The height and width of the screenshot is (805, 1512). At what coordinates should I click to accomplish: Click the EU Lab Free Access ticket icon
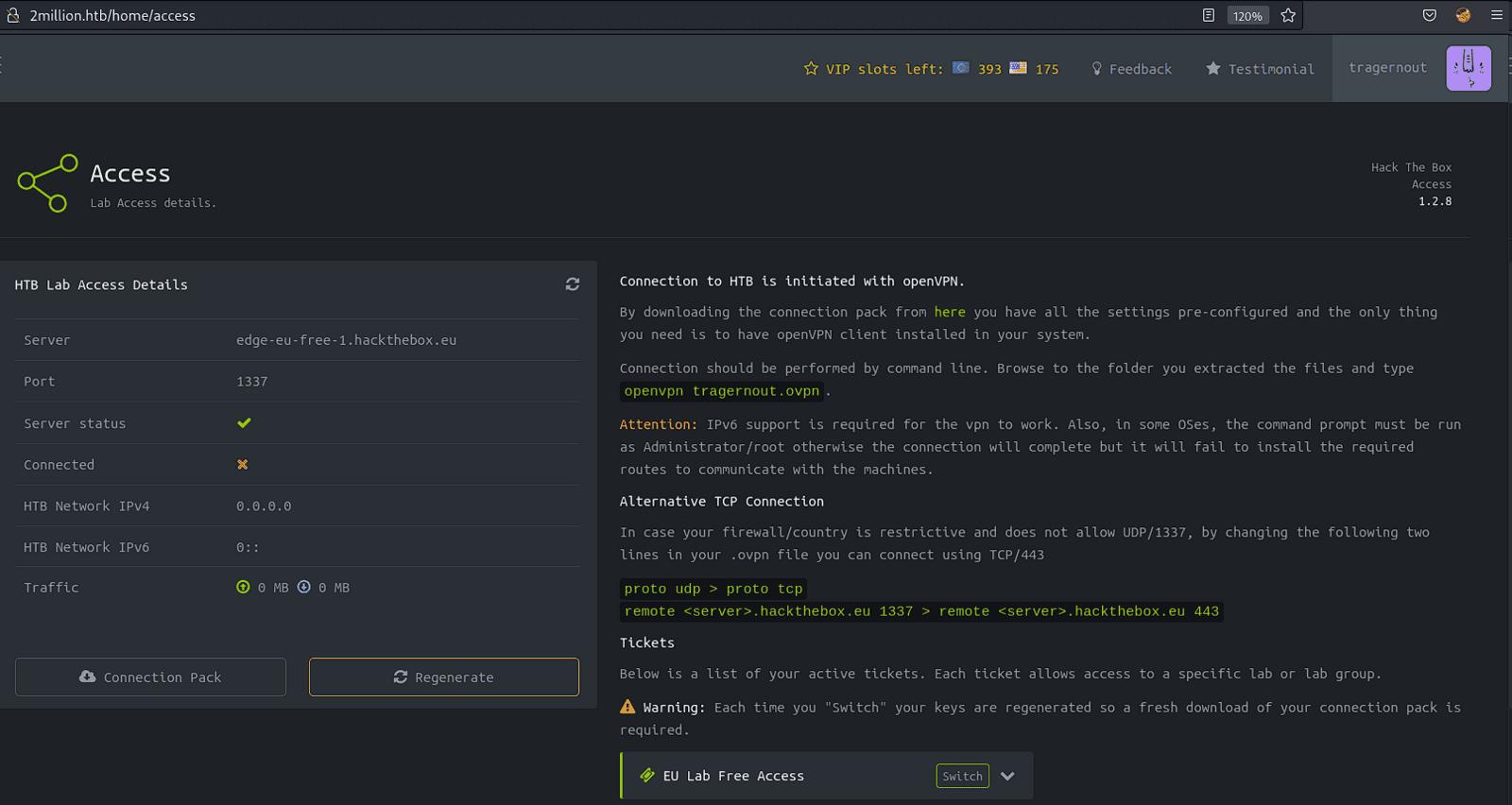[647, 776]
